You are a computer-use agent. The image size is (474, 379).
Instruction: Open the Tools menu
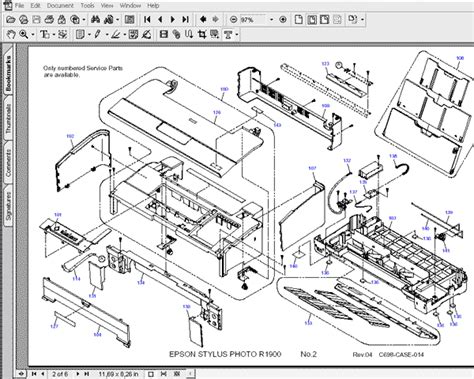pos(87,6)
